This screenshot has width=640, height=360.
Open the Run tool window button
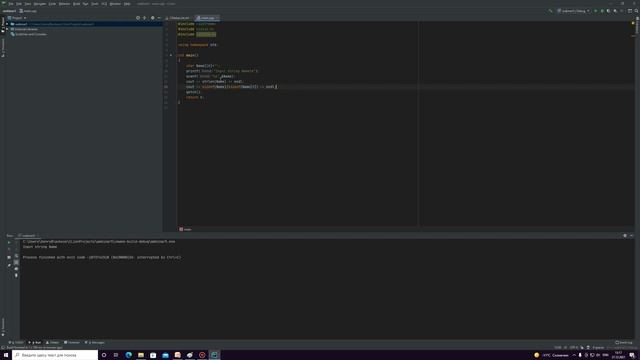click(x=35, y=342)
